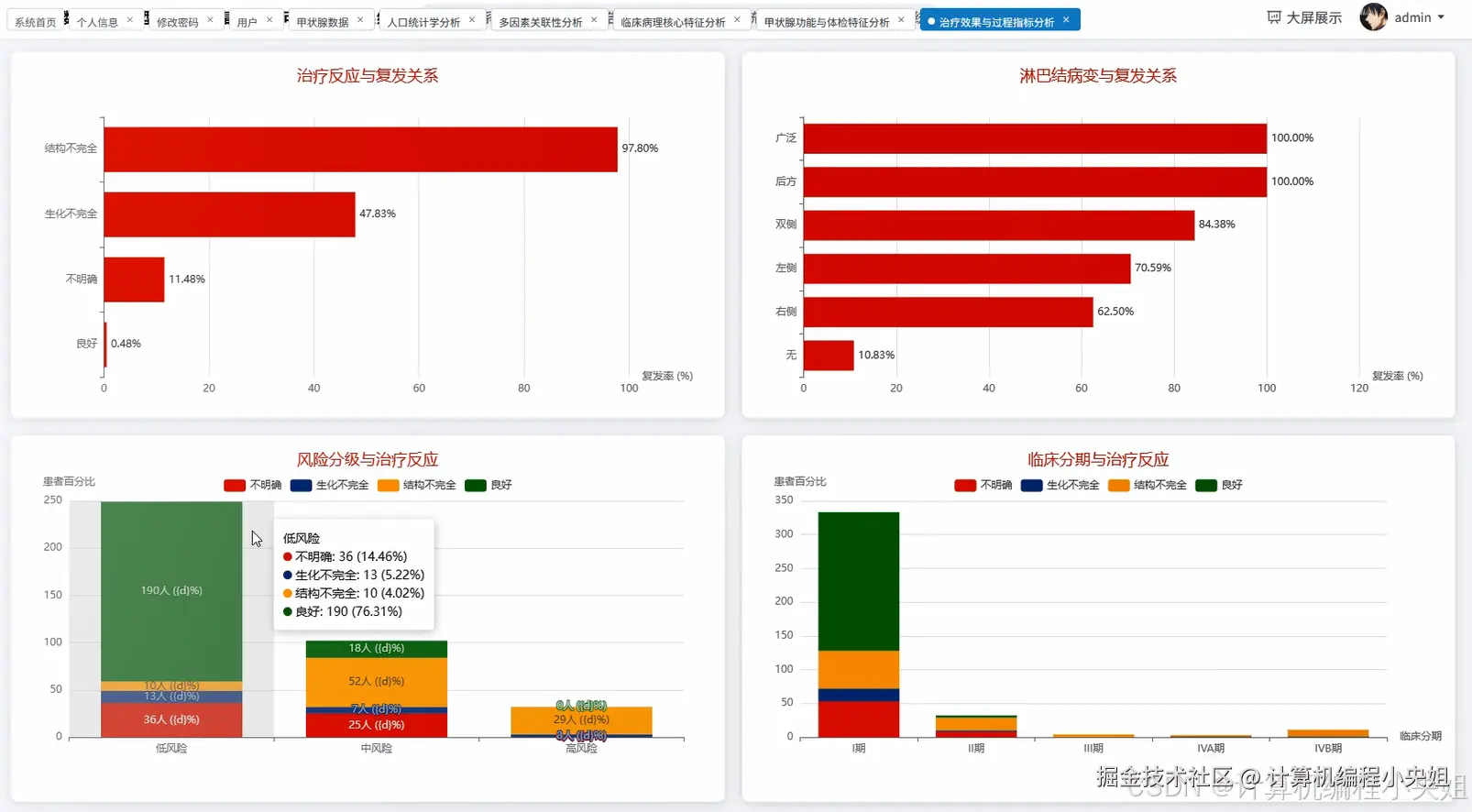Toggle 良好 legend in 临床分期与治疗反应 chart
Viewport: 1472px width, 812px height.
(x=1218, y=485)
